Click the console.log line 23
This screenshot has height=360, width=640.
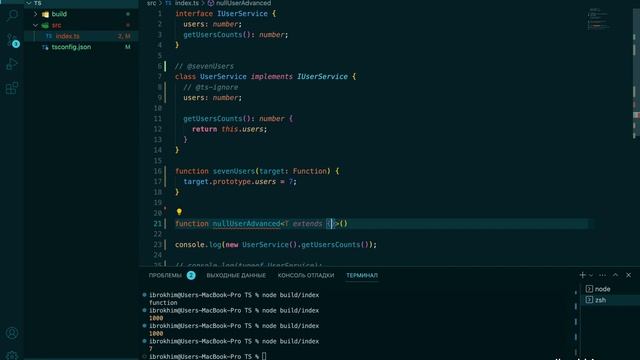click(276, 244)
